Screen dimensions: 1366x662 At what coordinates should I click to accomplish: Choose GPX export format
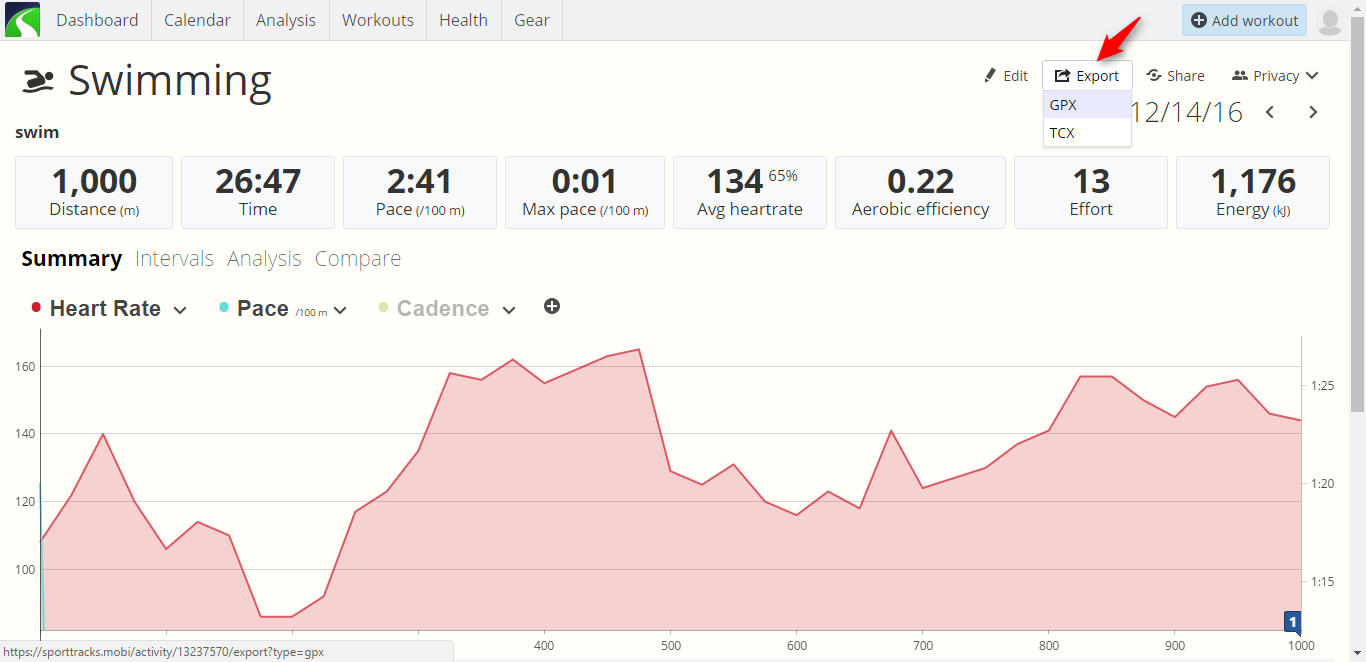1087,105
